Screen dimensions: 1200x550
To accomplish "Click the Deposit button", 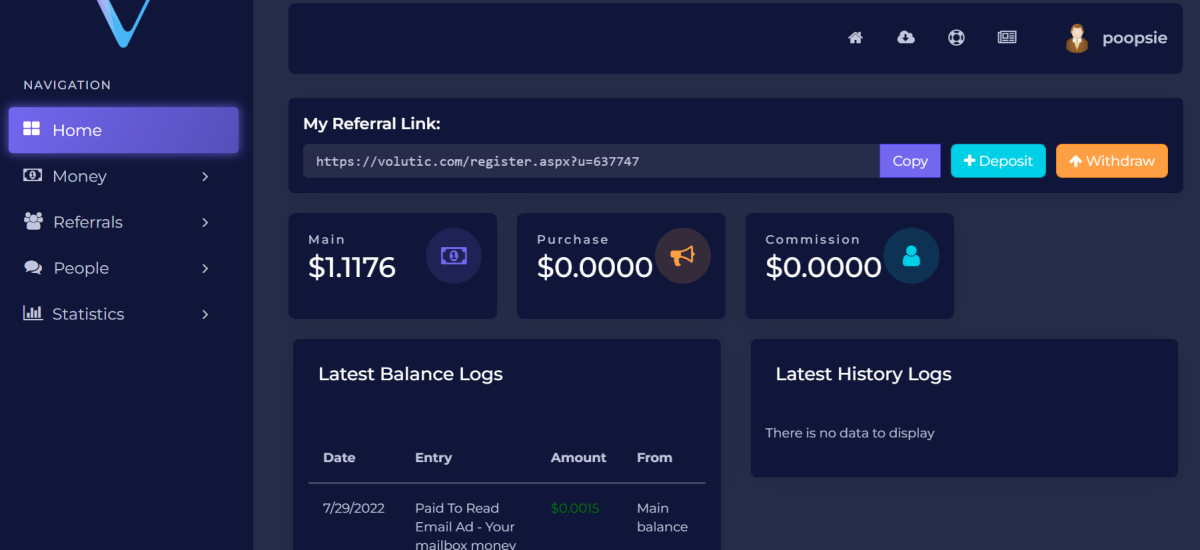I will (x=997, y=161).
